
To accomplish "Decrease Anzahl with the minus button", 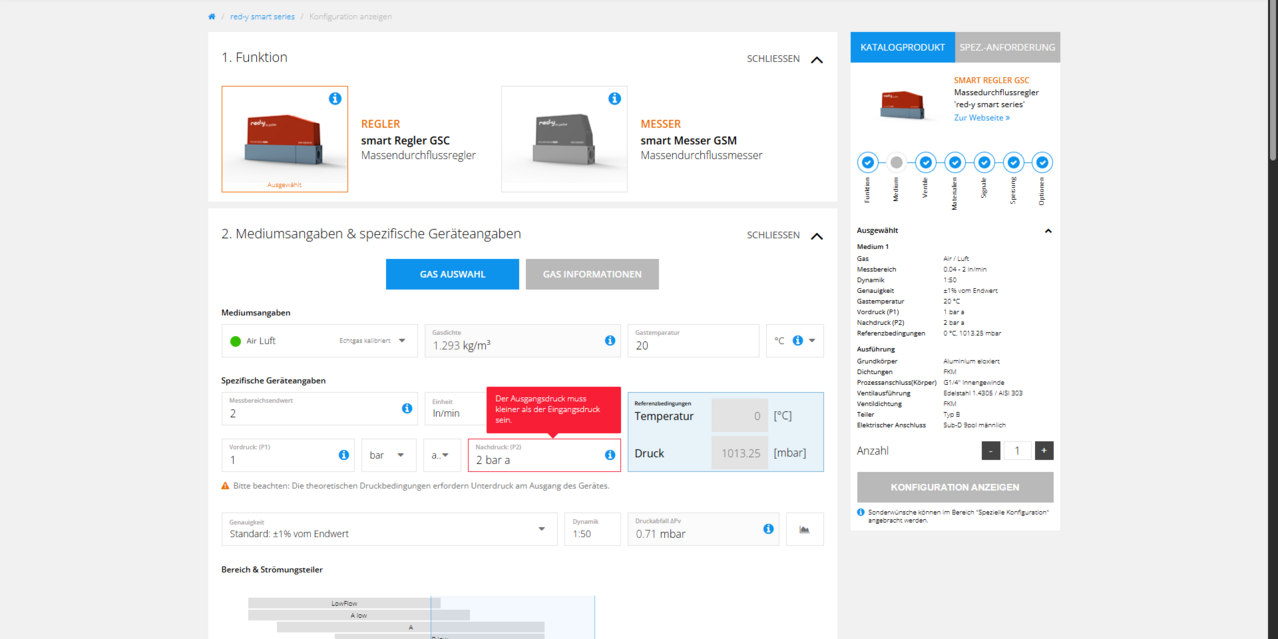I will (991, 451).
